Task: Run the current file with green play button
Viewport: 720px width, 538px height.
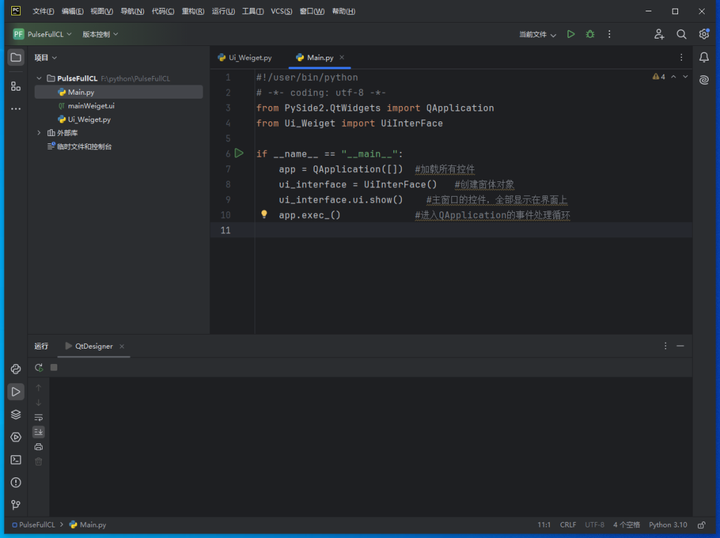Action: coord(571,34)
